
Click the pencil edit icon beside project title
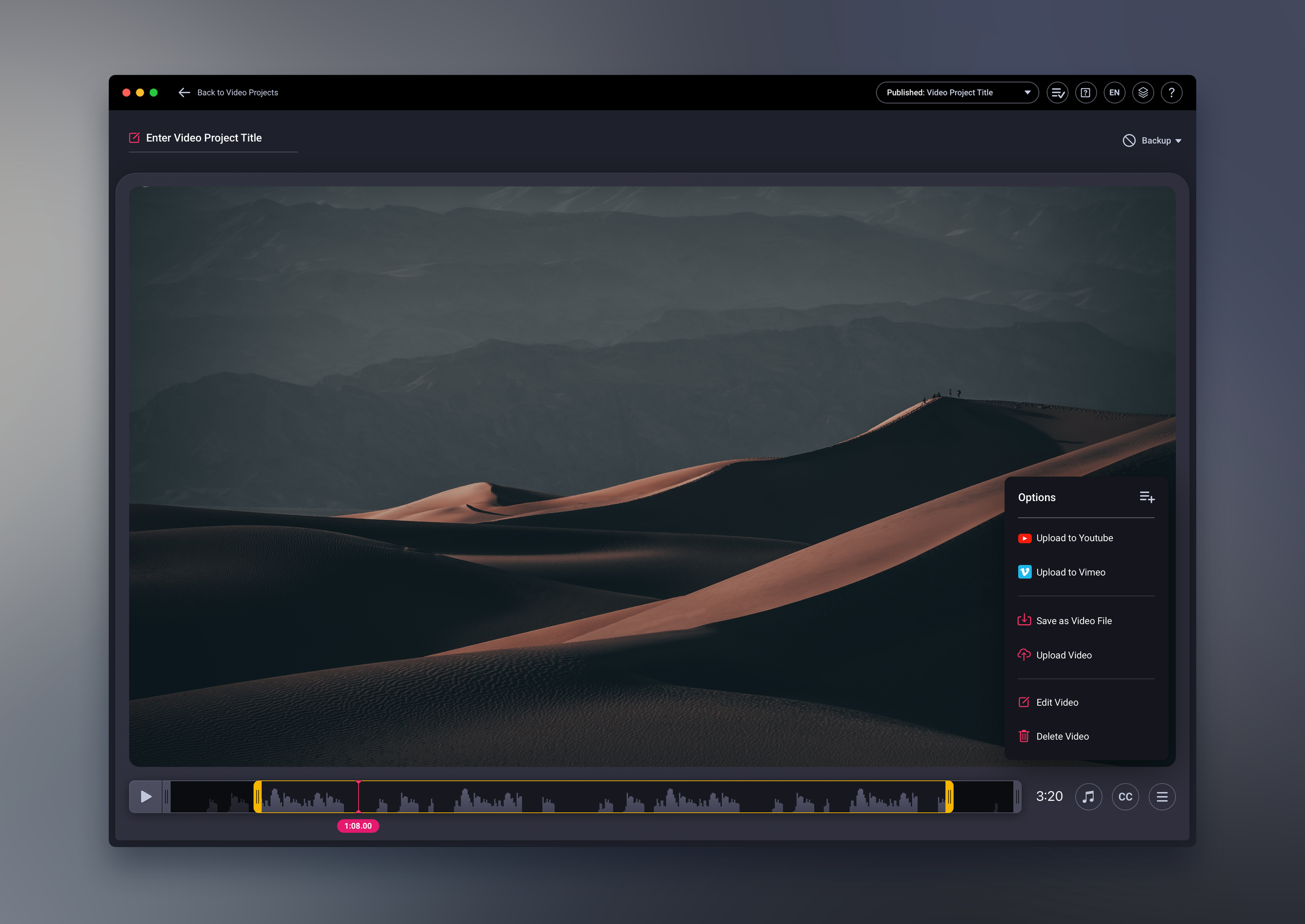(134, 138)
